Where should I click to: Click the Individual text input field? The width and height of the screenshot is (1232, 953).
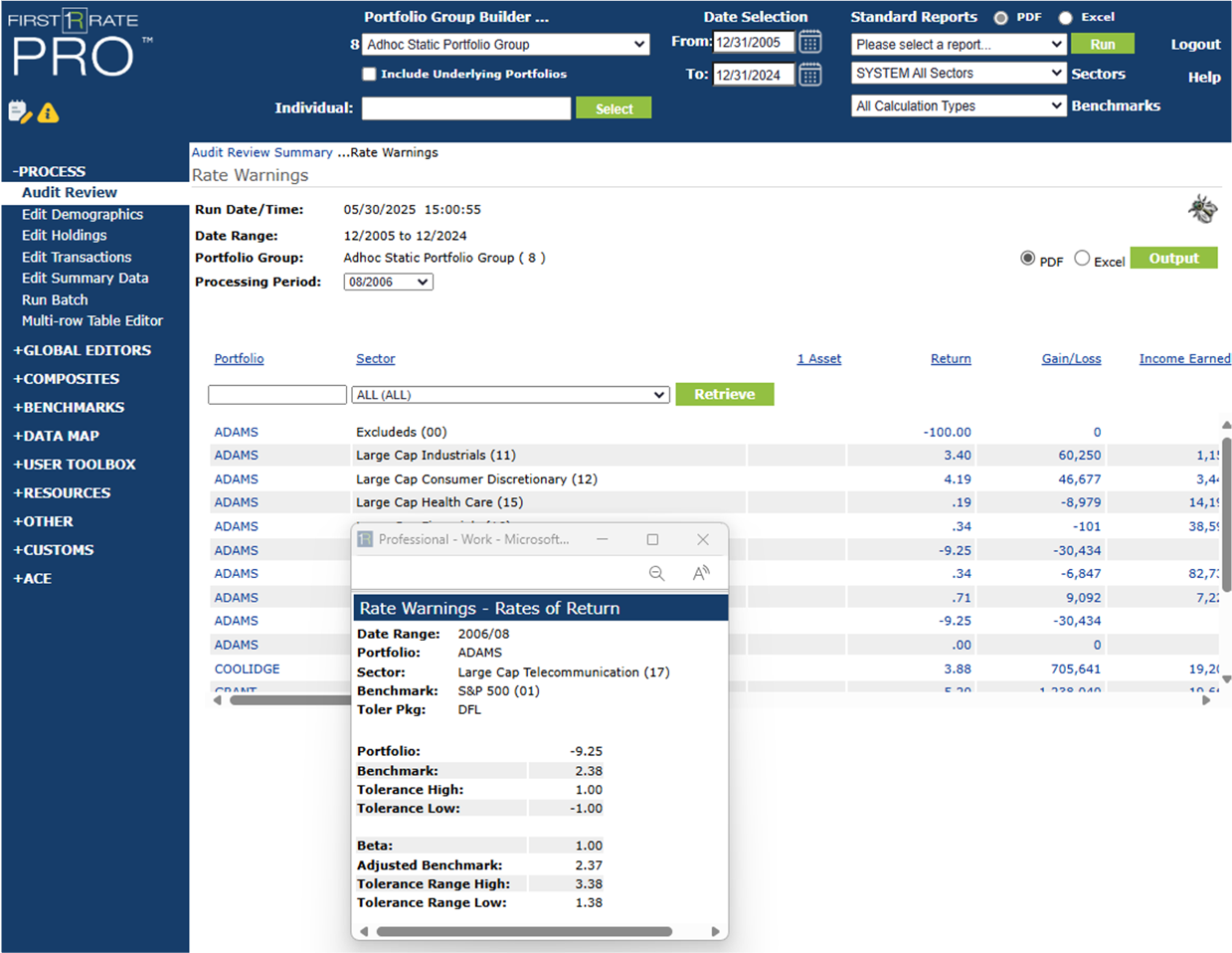[465, 108]
